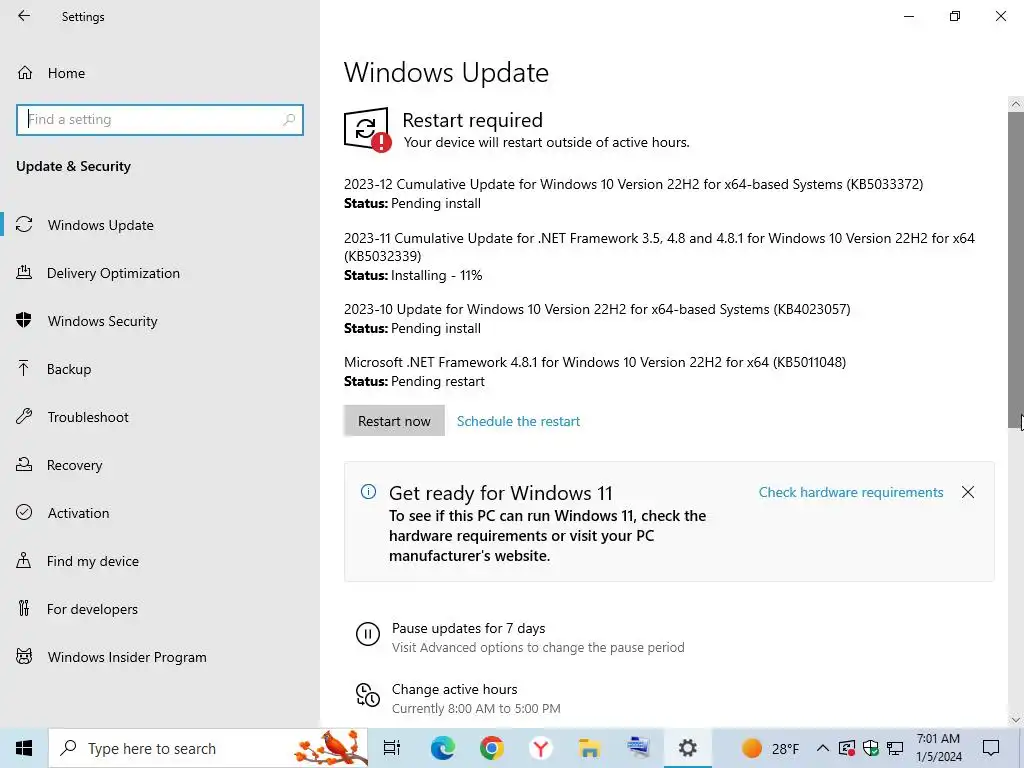
Task: Click the Backup upward arrow icon
Action: (x=24, y=368)
